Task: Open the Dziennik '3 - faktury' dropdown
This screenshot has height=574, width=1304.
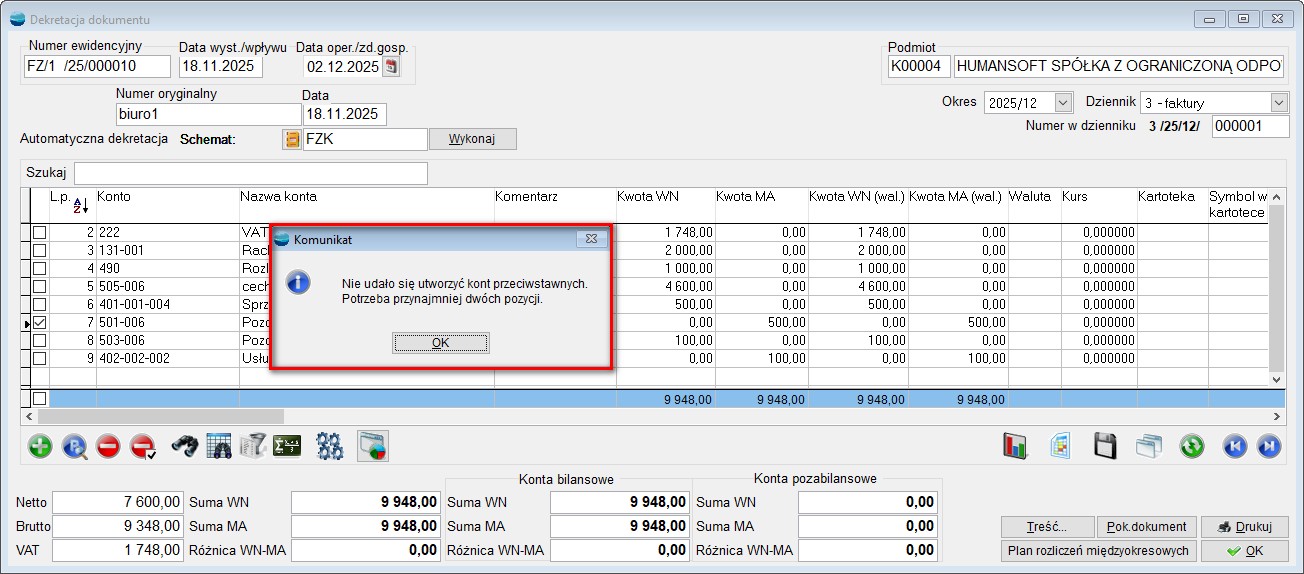Action: [1278, 103]
